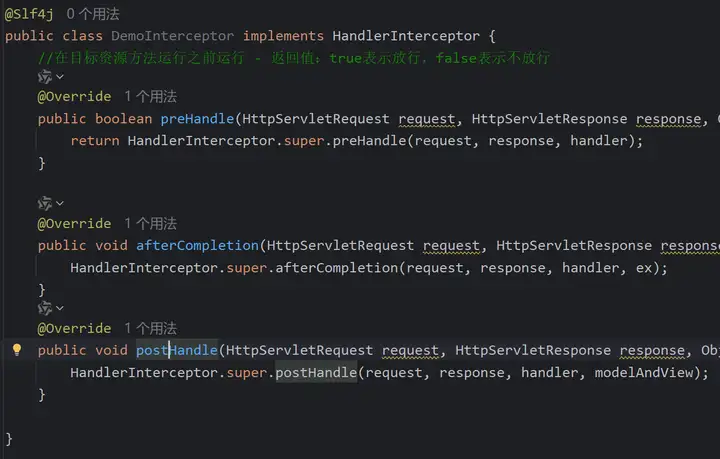720x459 pixels.
Task: Expand the chevron dropdown above preHandle's @Override
Action: pyautogui.click(x=60, y=77)
